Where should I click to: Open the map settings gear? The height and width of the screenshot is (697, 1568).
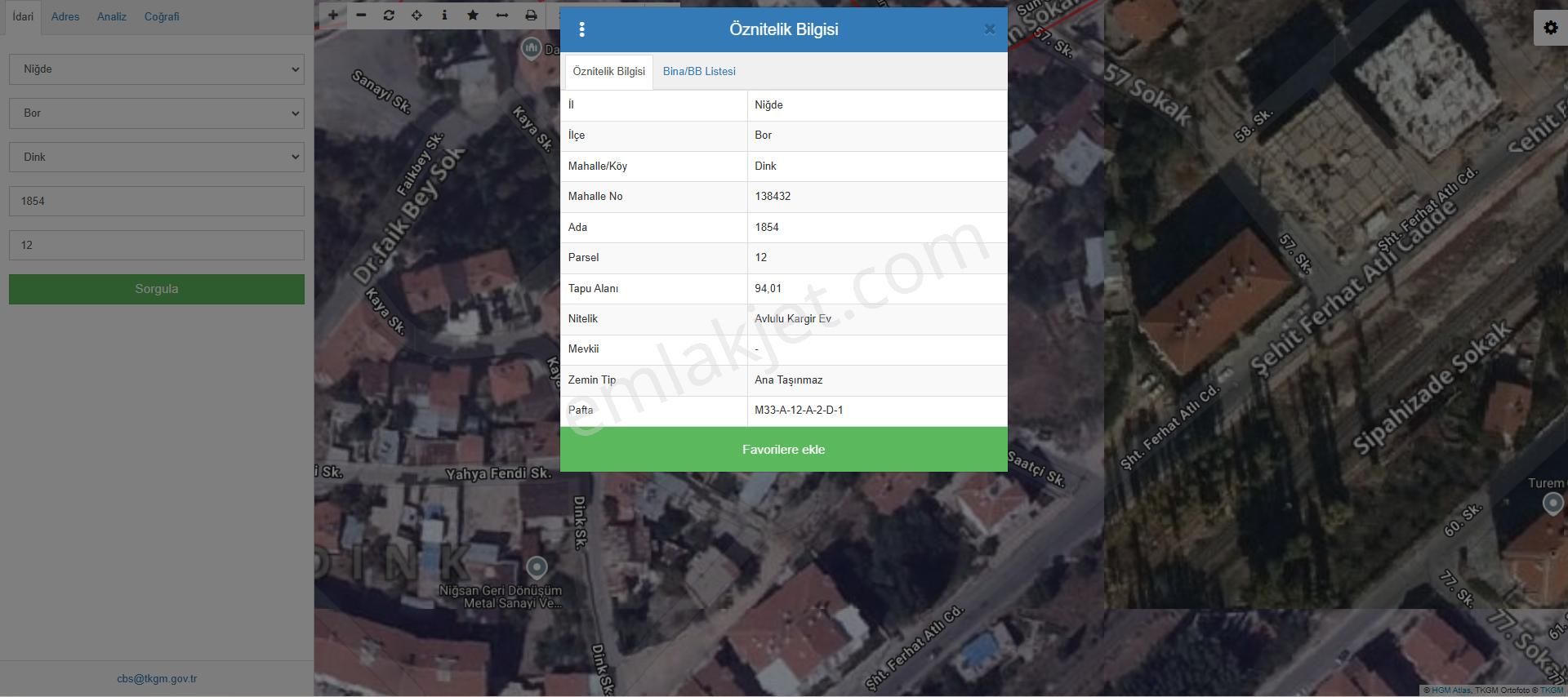pyautogui.click(x=1550, y=28)
